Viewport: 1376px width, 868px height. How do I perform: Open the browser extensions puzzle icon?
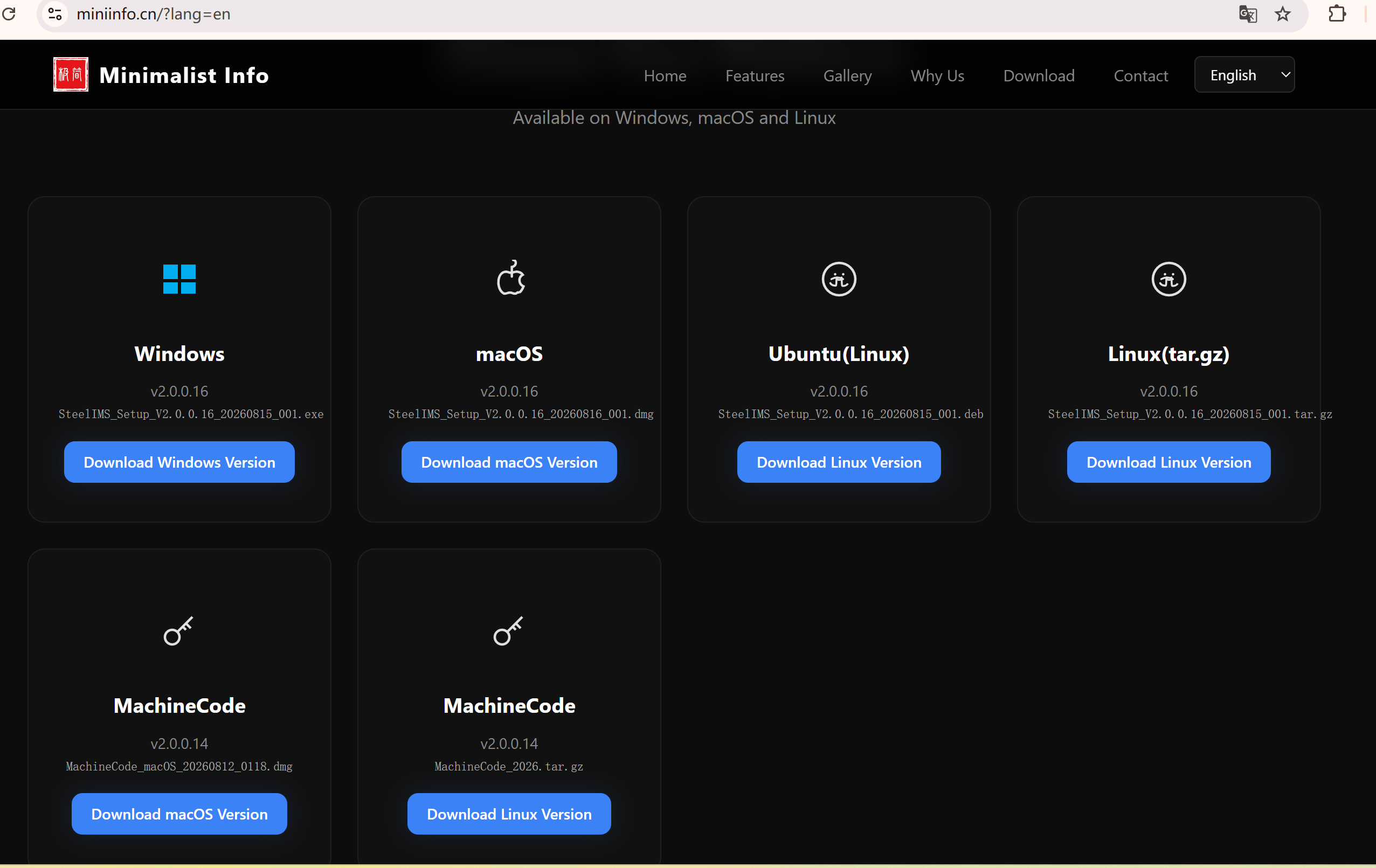point(1337,13)
